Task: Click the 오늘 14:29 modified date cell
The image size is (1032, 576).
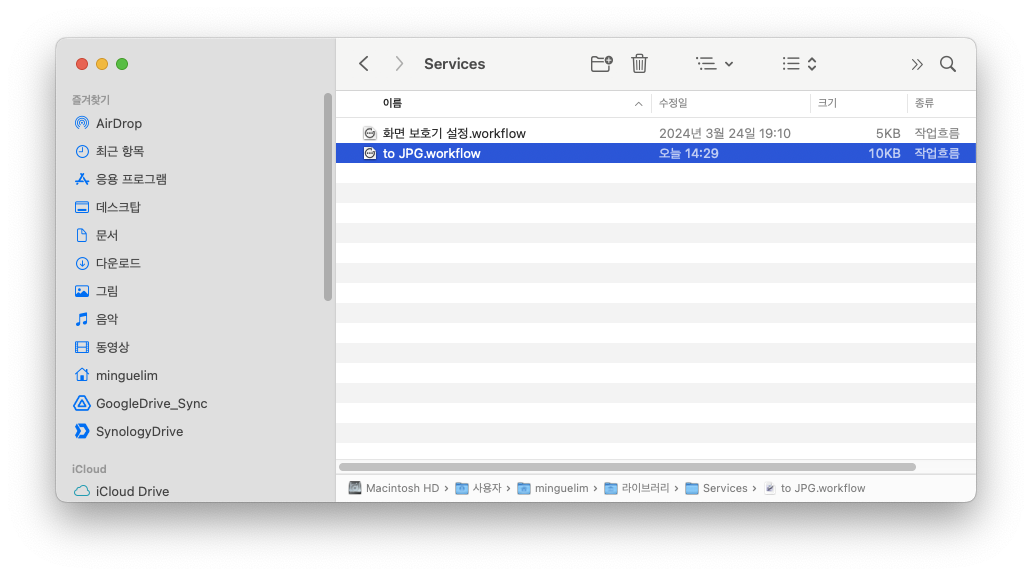Action: click(x=688, y=153)
